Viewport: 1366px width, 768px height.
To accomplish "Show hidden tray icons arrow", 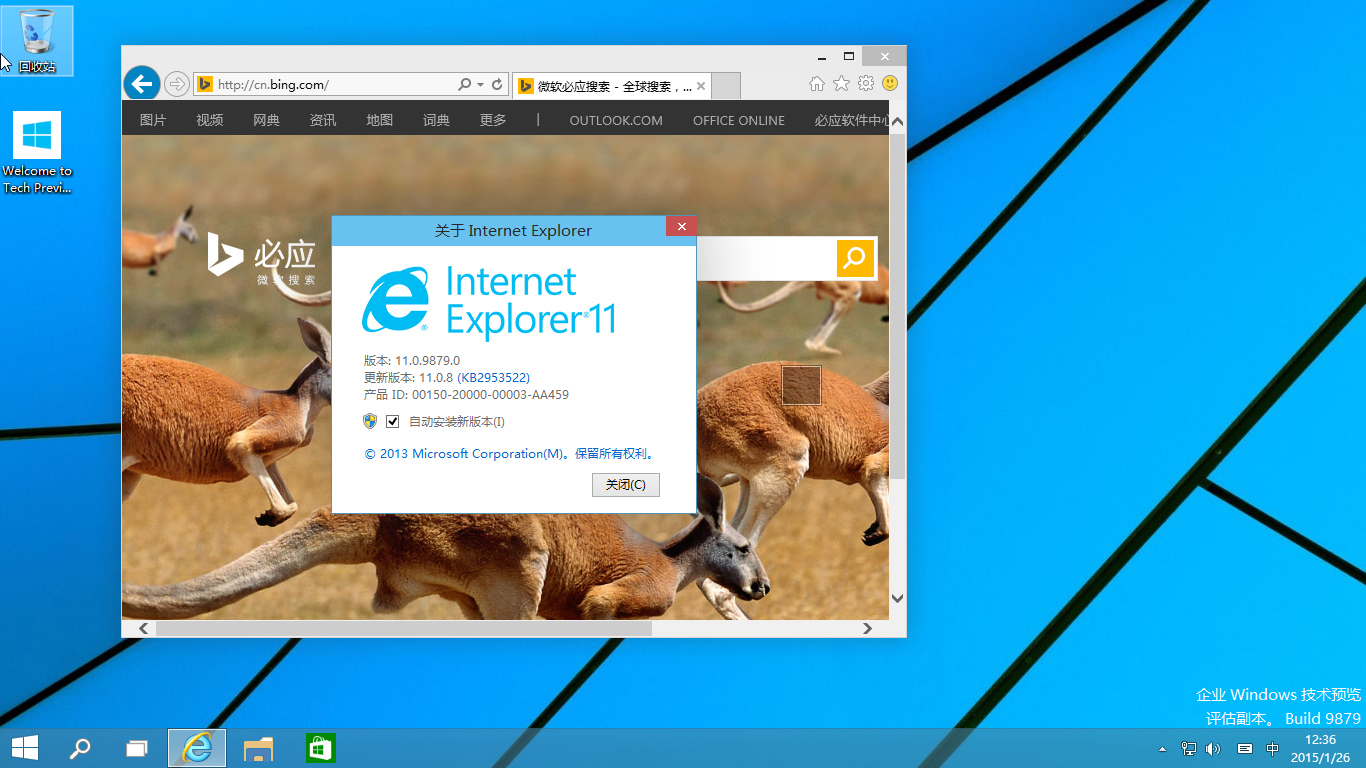I will 1162,749.
